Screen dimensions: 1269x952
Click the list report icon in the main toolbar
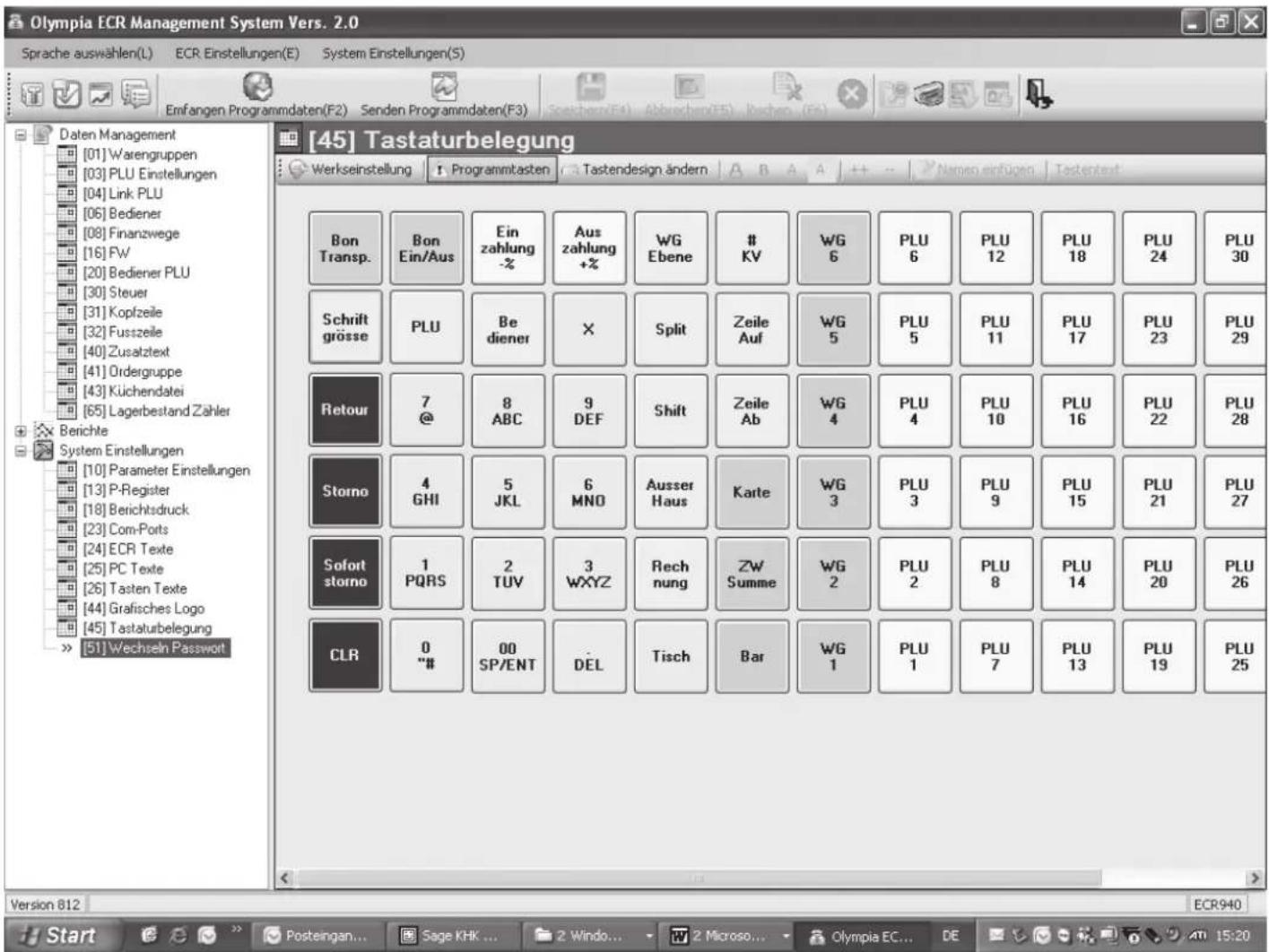click(x=135, y=93)
